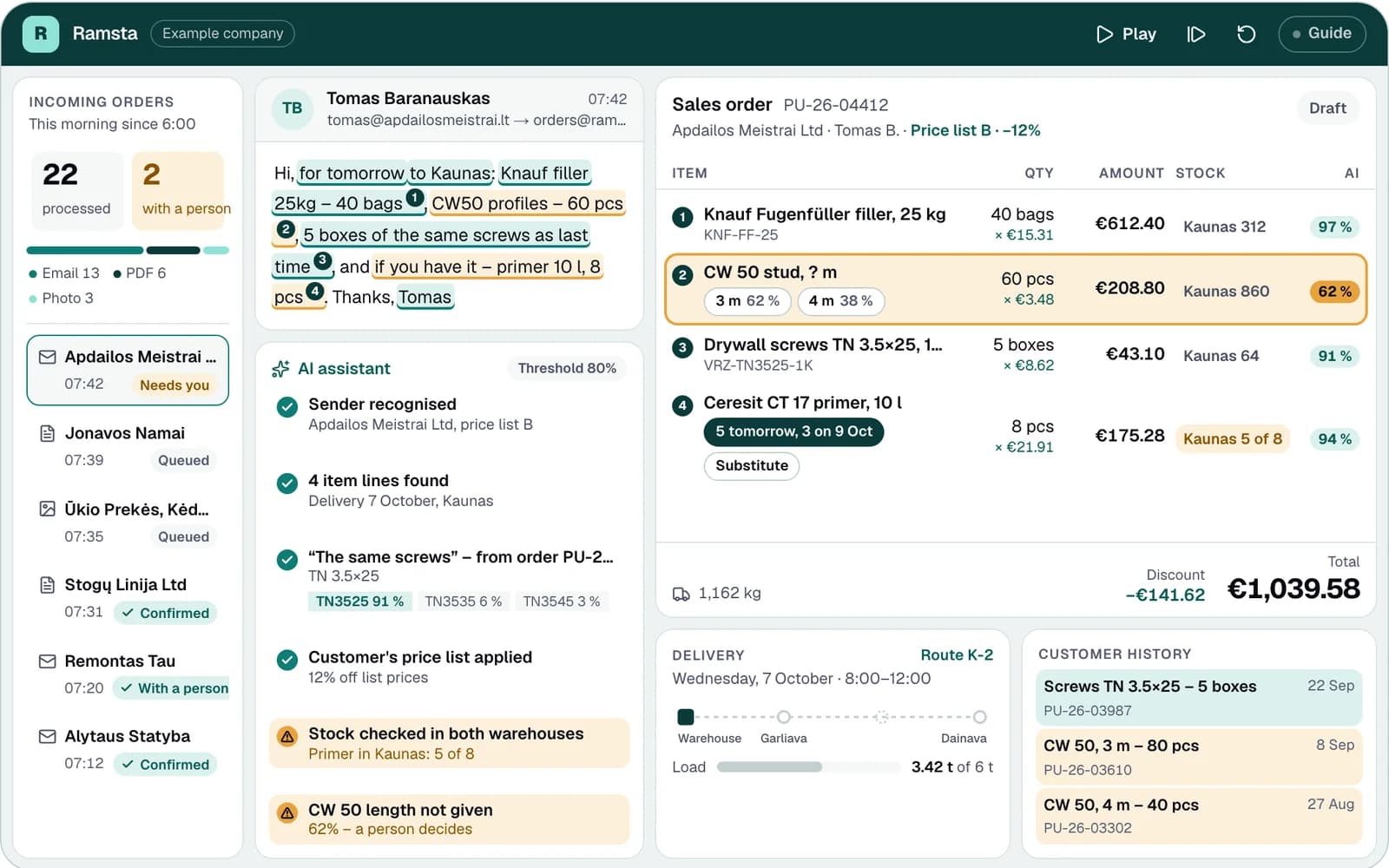Image resolution: width=1389 pixels, height=868 pixels.
Task: Click check icon for The same screws step
Action: point(286,559)
